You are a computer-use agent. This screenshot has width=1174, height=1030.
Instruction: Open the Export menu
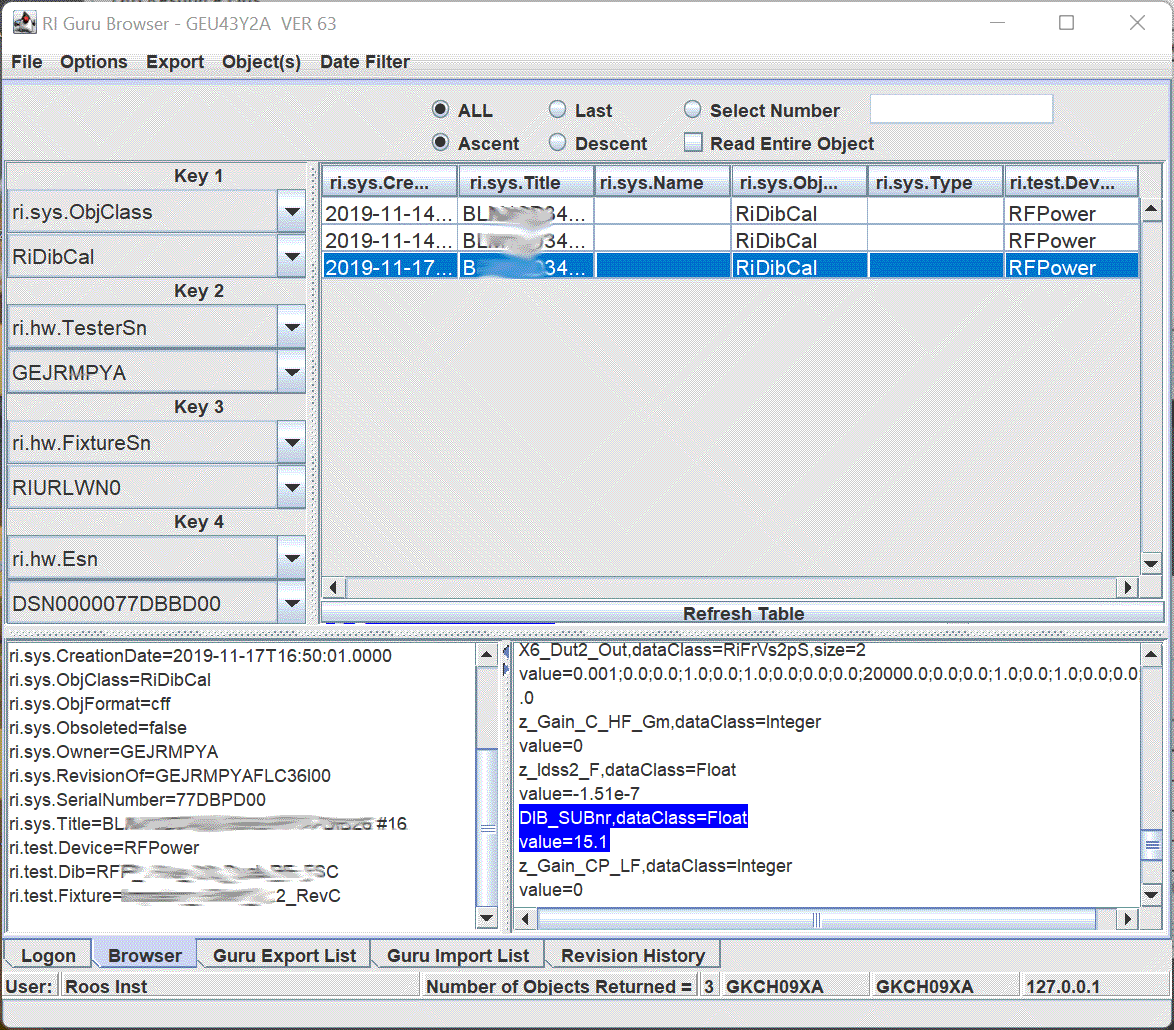coord(174,62)
